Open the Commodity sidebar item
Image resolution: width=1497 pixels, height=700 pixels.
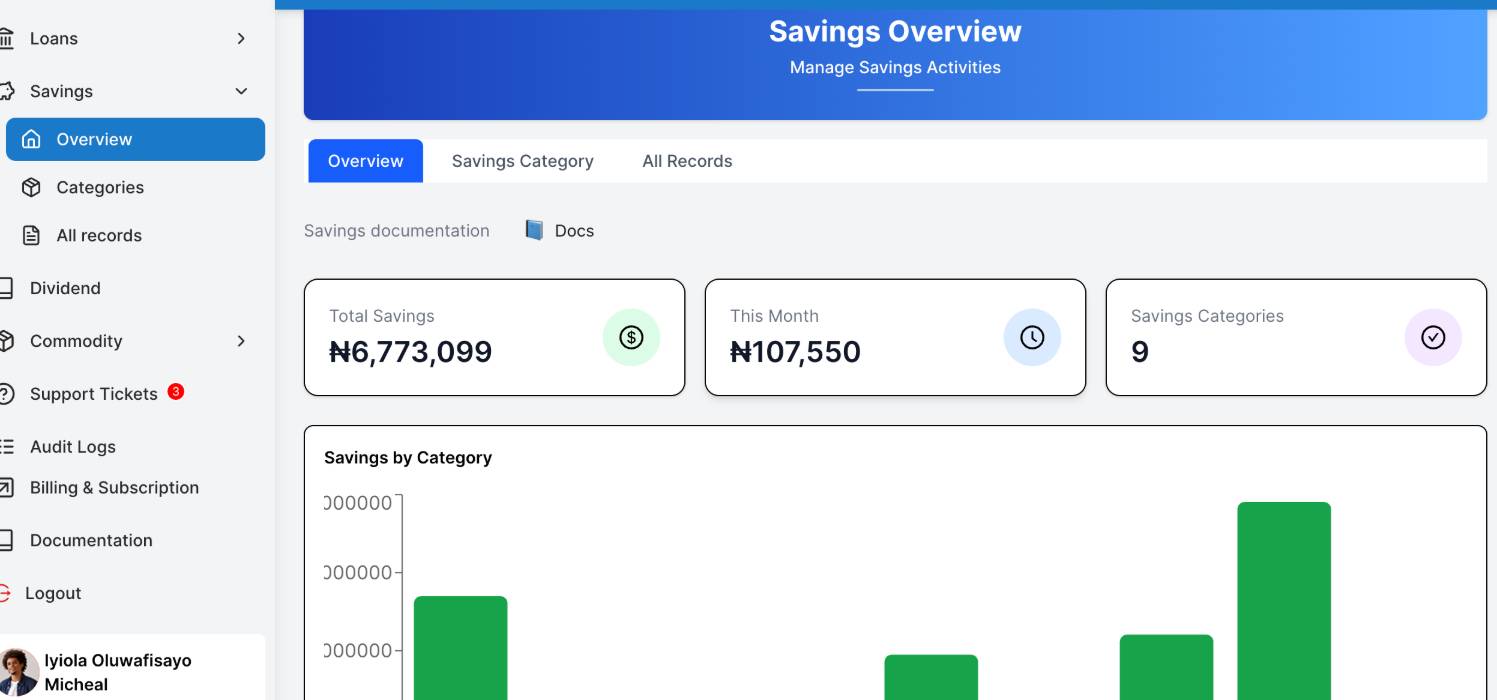(x=76, y=341)
